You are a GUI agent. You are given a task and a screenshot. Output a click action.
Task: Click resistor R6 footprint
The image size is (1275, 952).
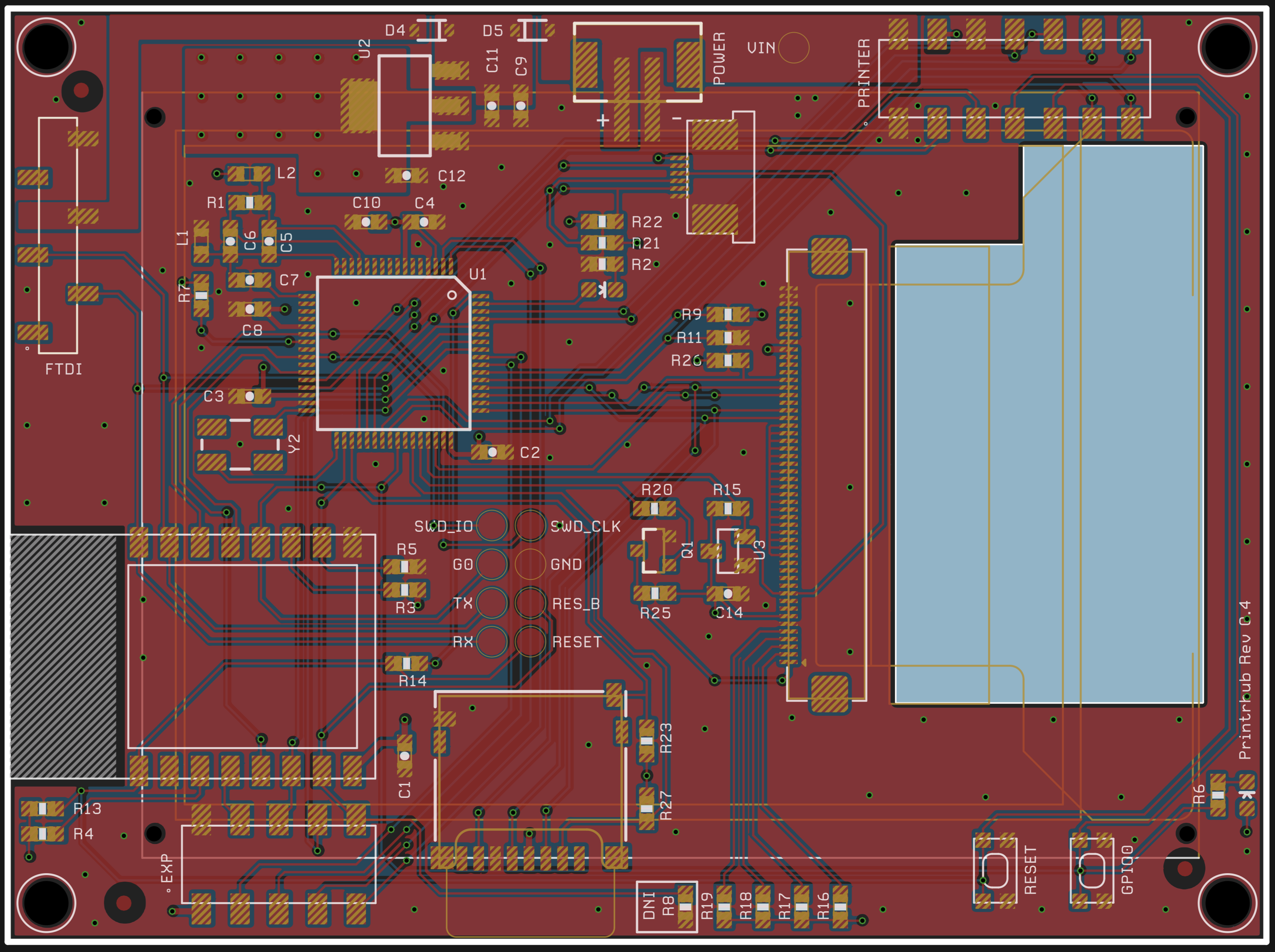[x=1217, y=795]
